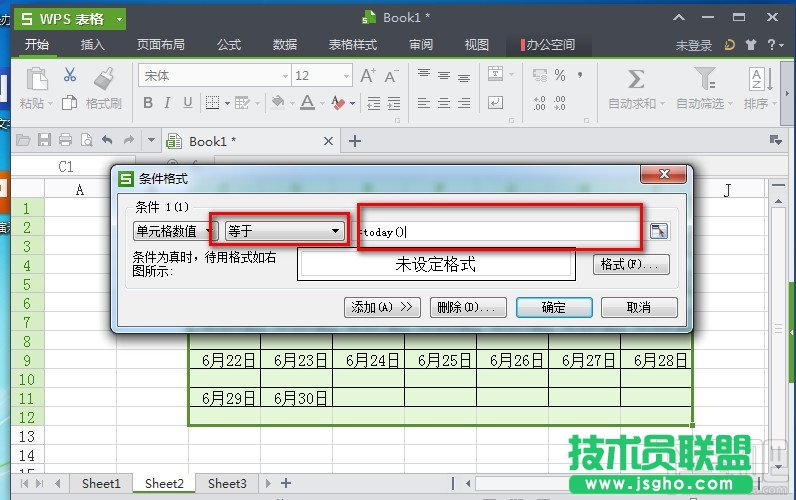Click the print preview icon

pyautogui.click(x=87, y=140)
